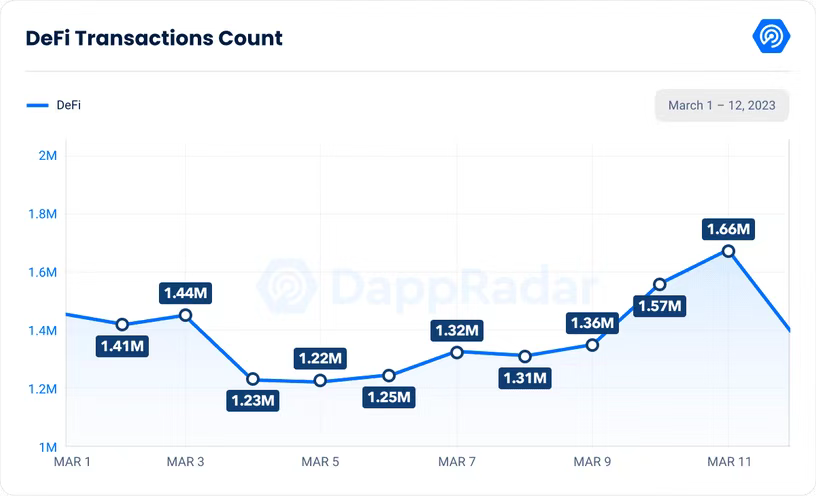The image size is (816, 496).
Task: Click the DeFi Transactions Count title
Action: [154, 38]
